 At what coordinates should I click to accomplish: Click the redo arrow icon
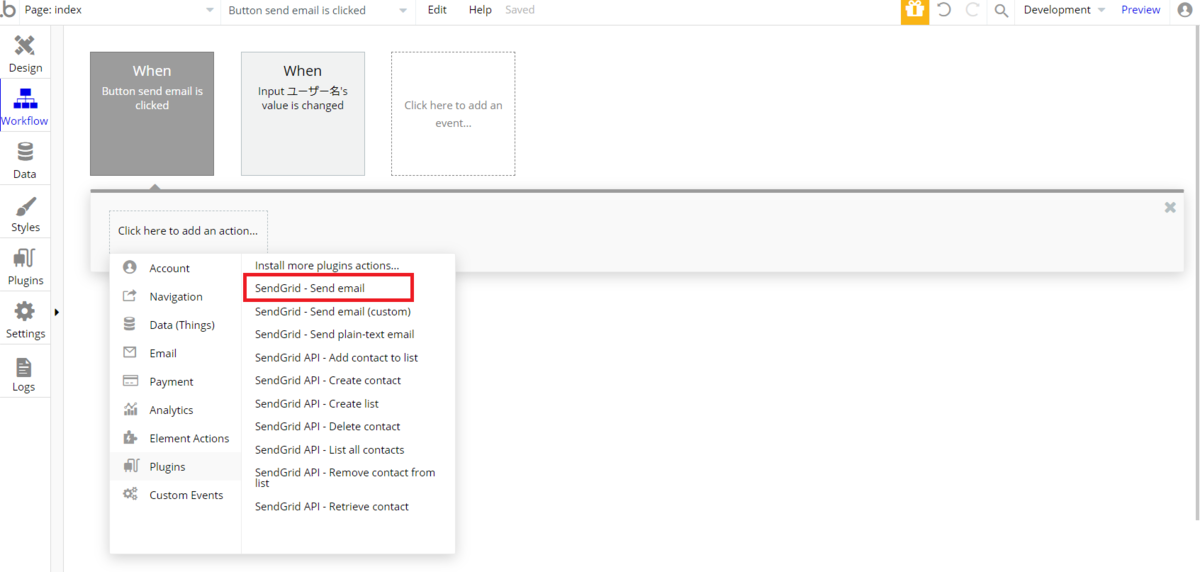click(972, 10)
